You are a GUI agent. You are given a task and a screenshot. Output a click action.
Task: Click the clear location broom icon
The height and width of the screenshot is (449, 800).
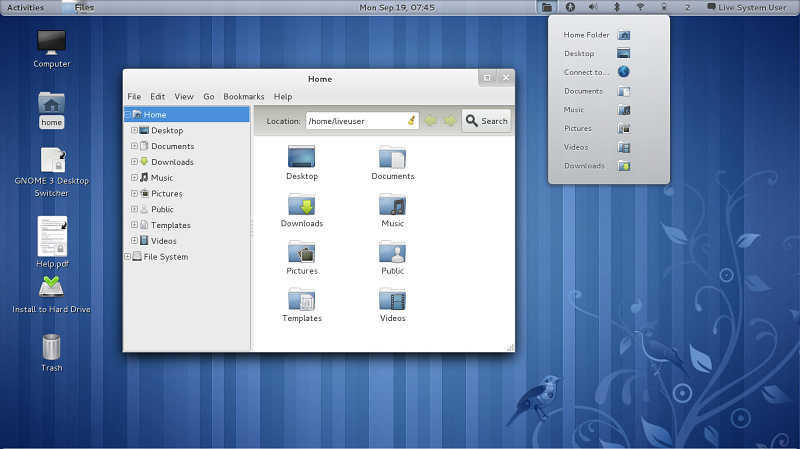click(411, 121)
